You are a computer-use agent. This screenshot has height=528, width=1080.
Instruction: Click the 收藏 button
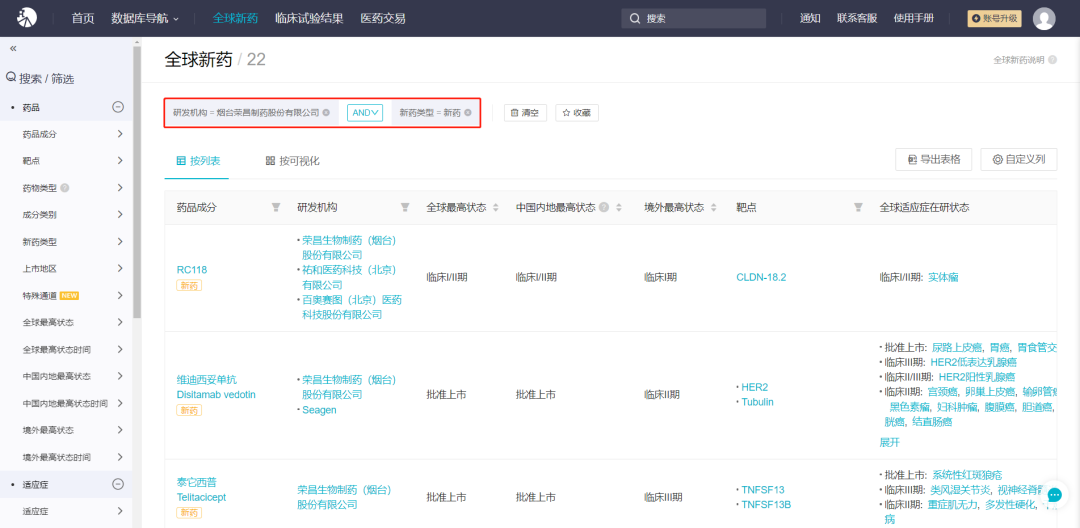(x=577, y=113)
